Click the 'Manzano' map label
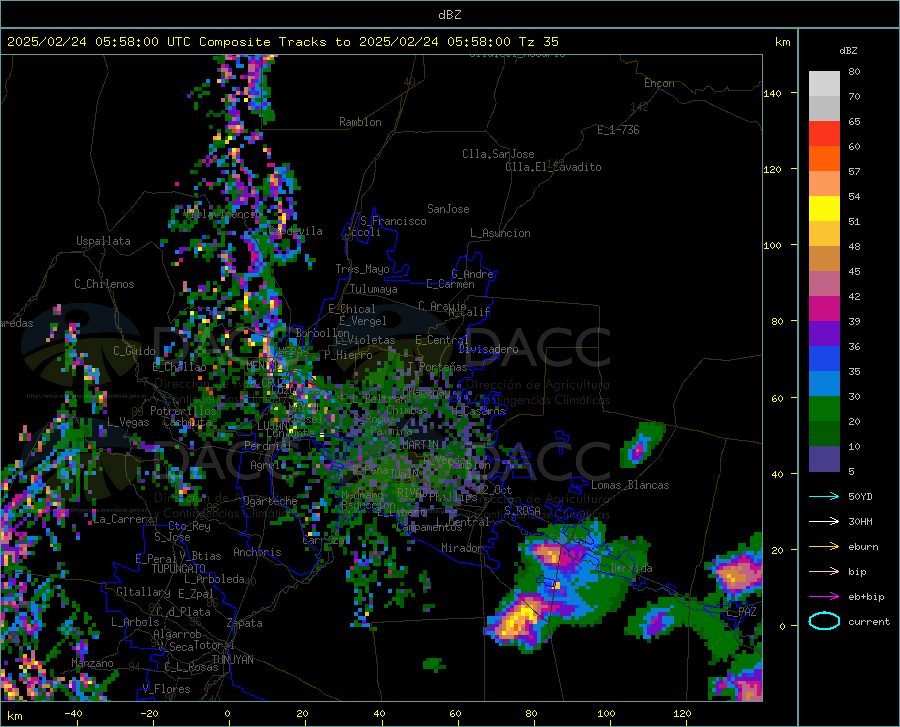900x727 pixels. click(92, 663)
